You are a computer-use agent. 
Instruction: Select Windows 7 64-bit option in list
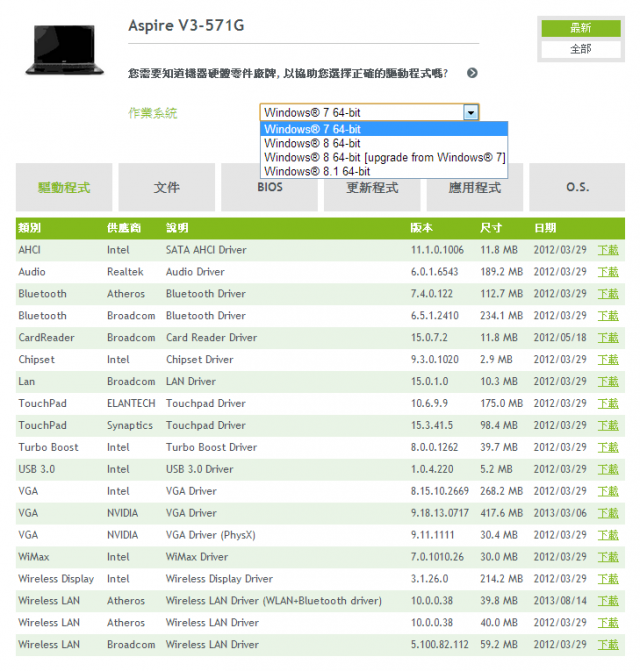[x=384, y=129]
